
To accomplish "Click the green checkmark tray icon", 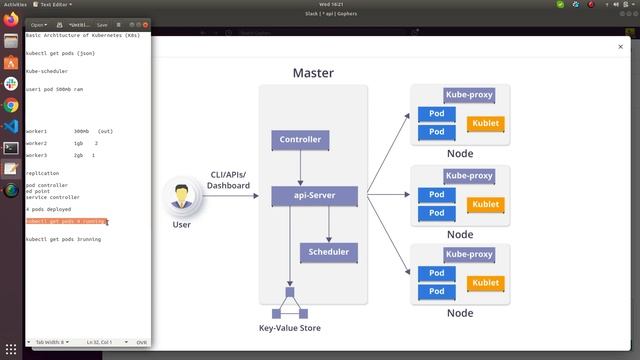I will tap(560, 4).
